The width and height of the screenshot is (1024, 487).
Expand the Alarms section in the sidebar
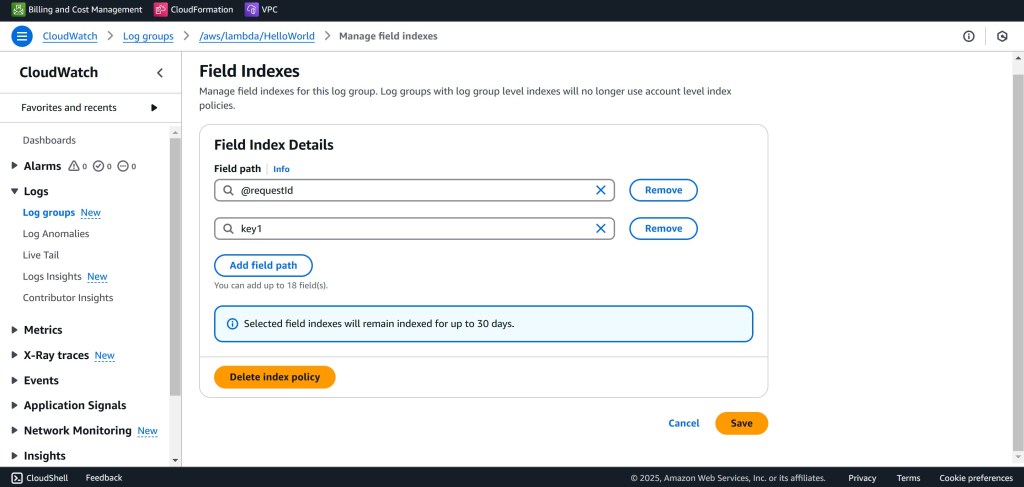point(14,166)
